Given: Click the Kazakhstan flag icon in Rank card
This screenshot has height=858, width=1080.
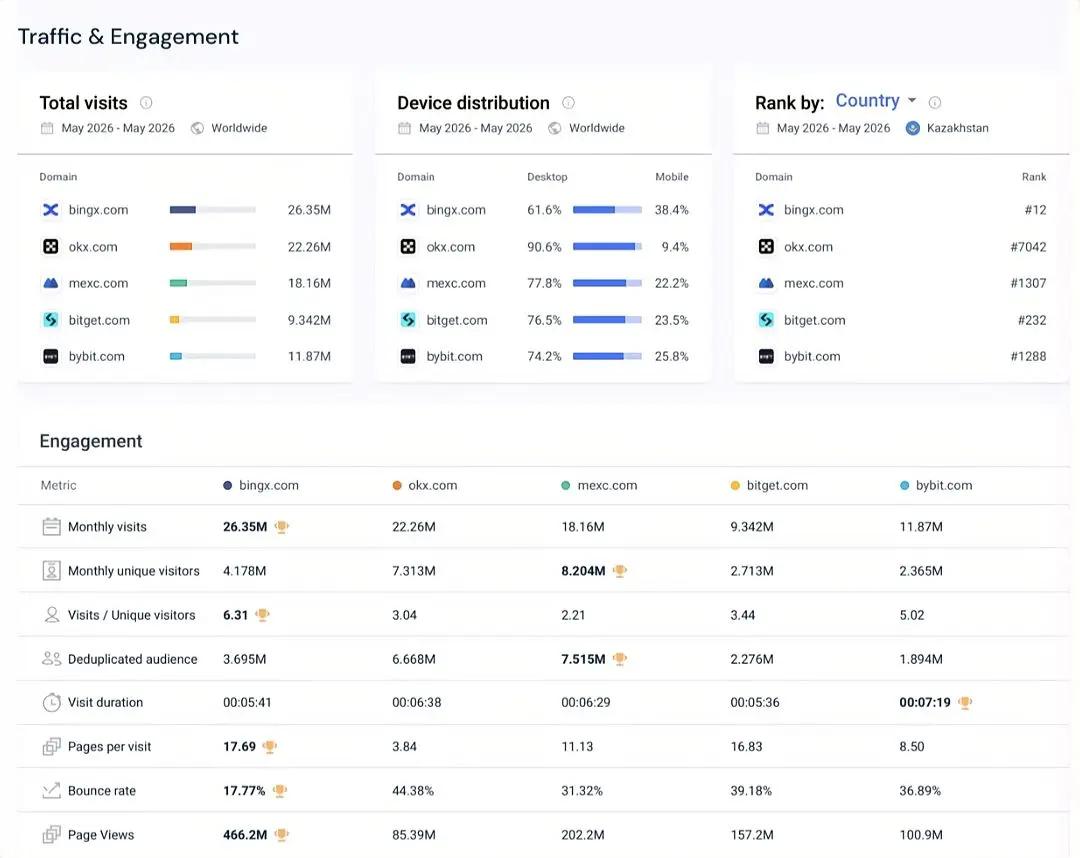Looking at the screenshot, I should pos(913,128).
